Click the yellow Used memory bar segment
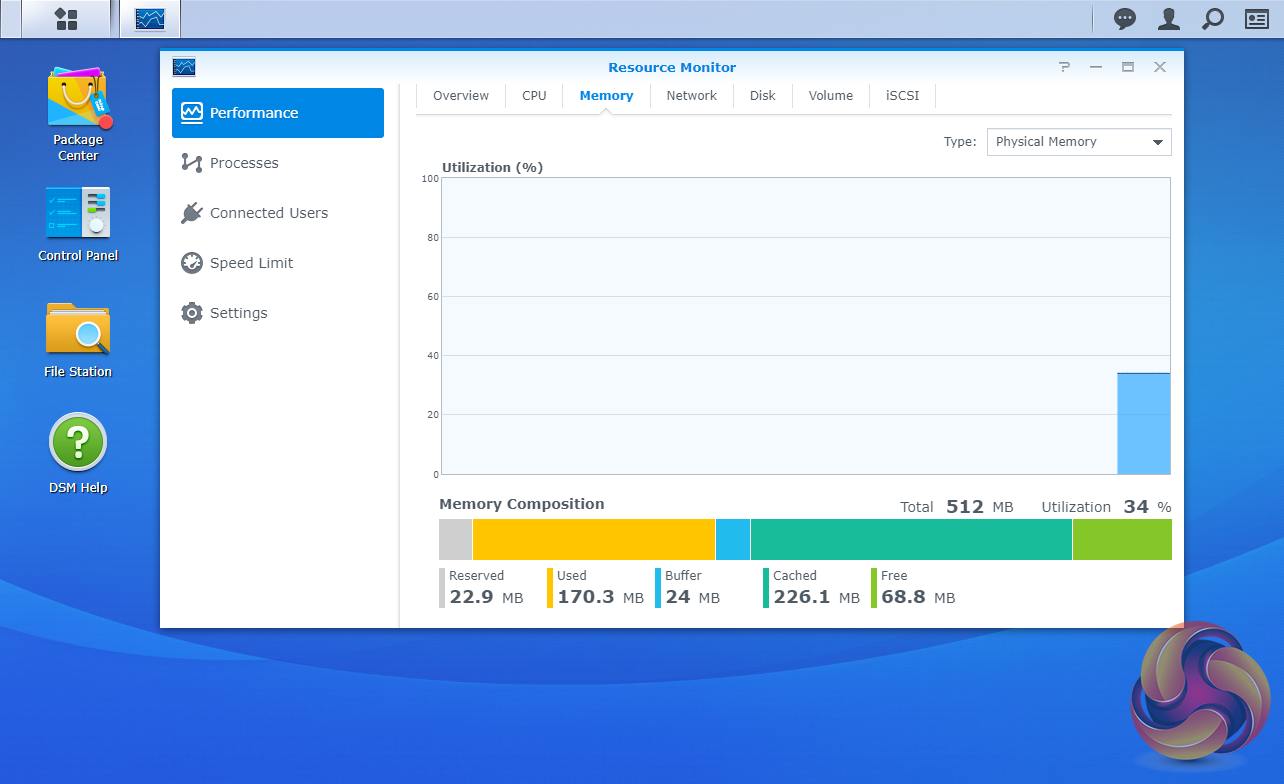Viewport: 1284px width, 784px height. [593, 539]
